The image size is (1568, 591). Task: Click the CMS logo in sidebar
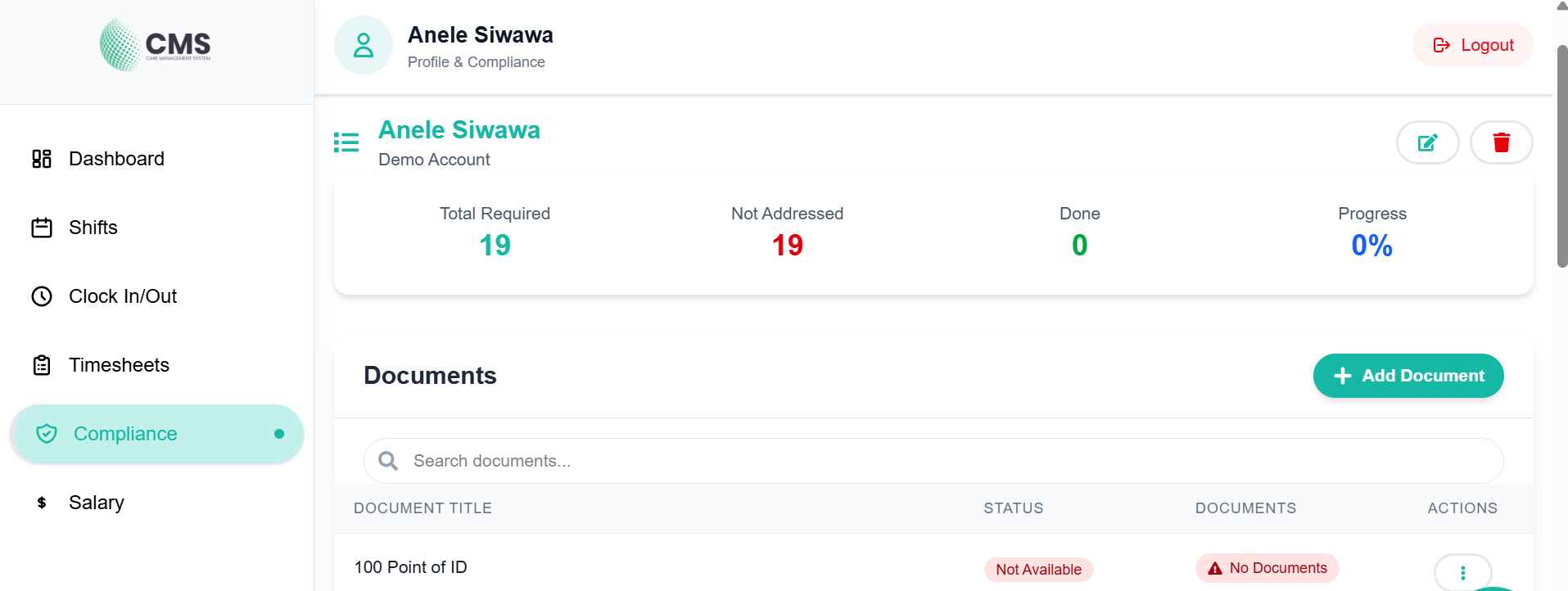coord(156,45)
